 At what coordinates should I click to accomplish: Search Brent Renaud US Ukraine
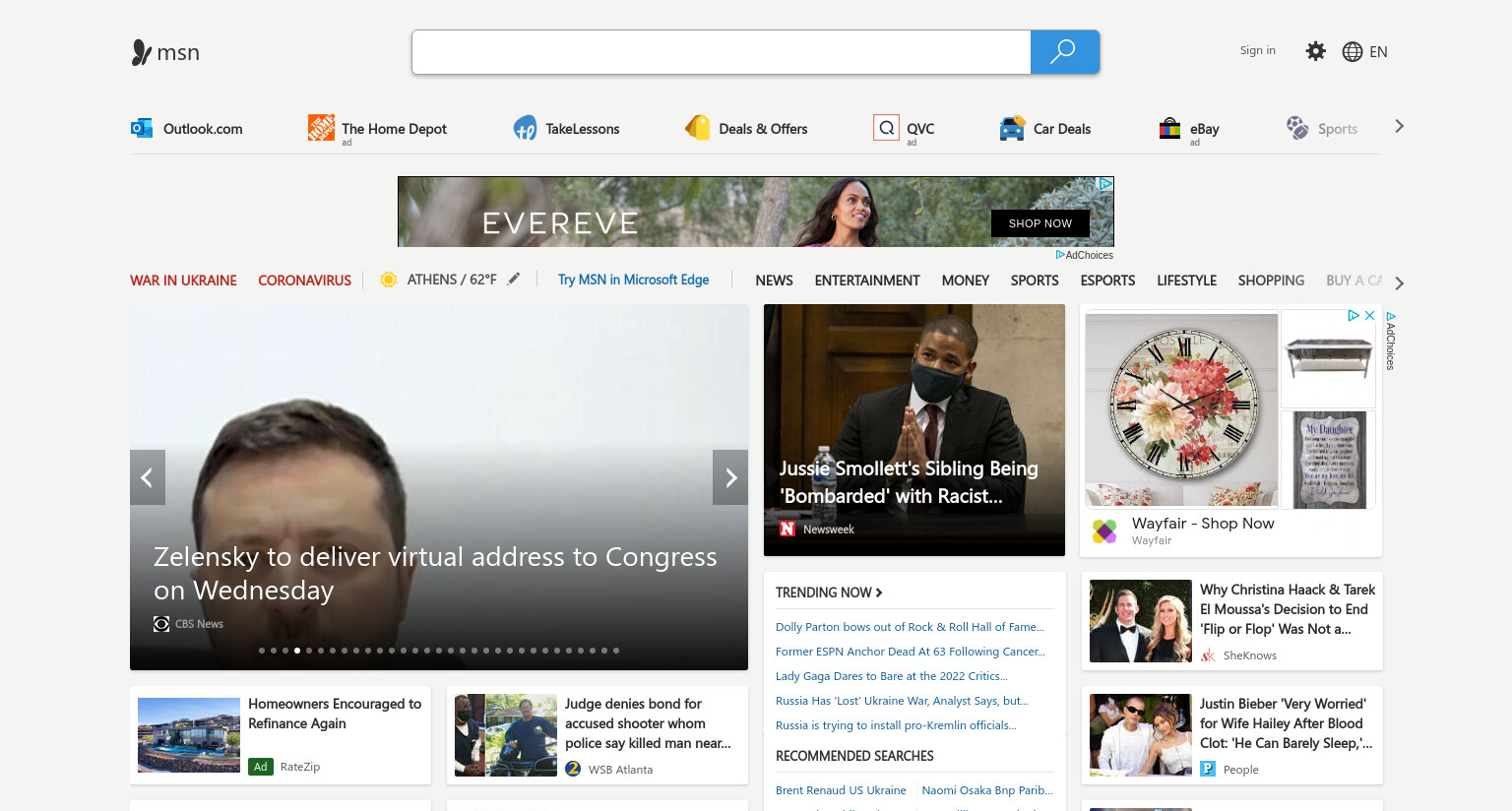tap(841, 790)
